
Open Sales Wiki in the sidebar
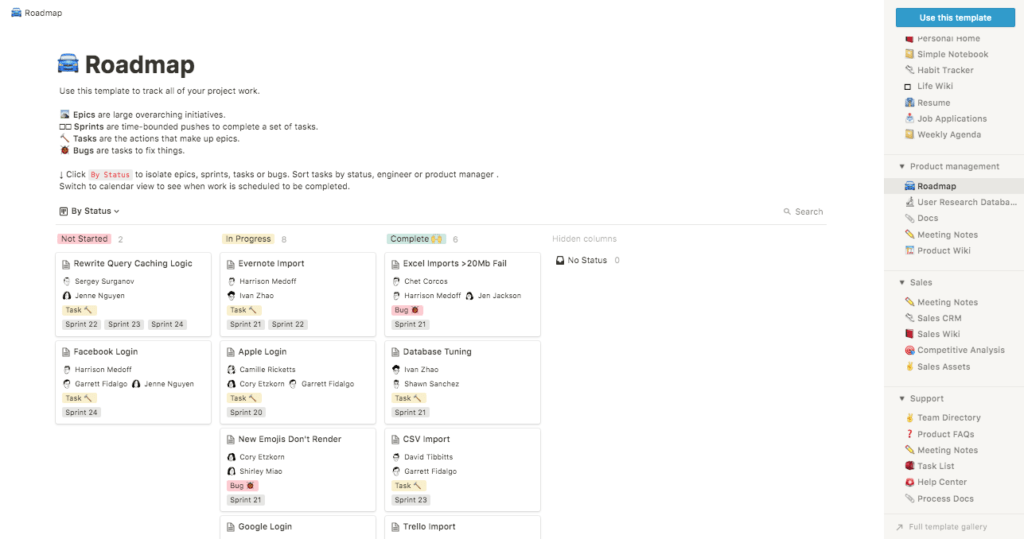pos(938,334)
